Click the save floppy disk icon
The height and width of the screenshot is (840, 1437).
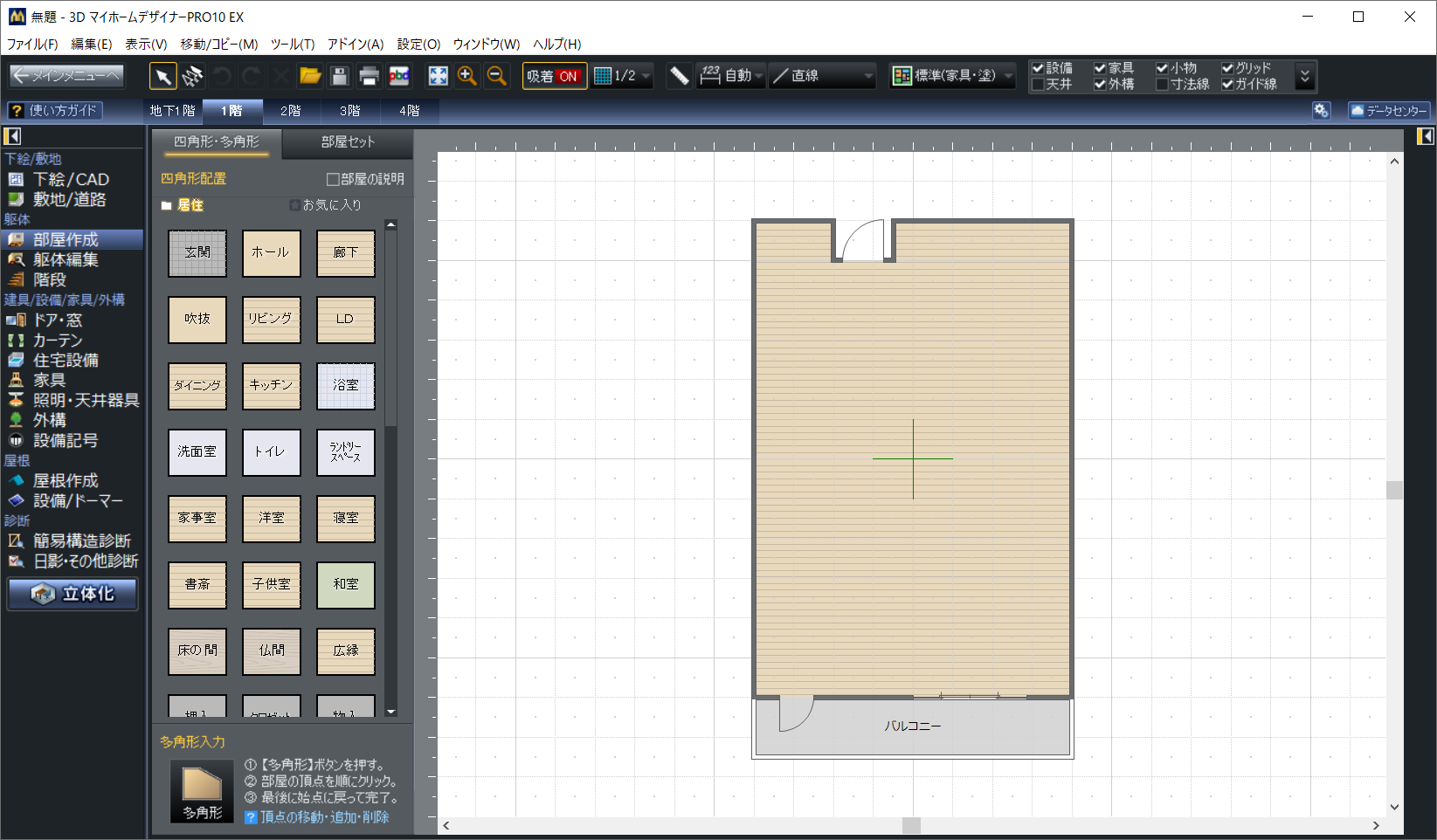click(x=340, y=77)
